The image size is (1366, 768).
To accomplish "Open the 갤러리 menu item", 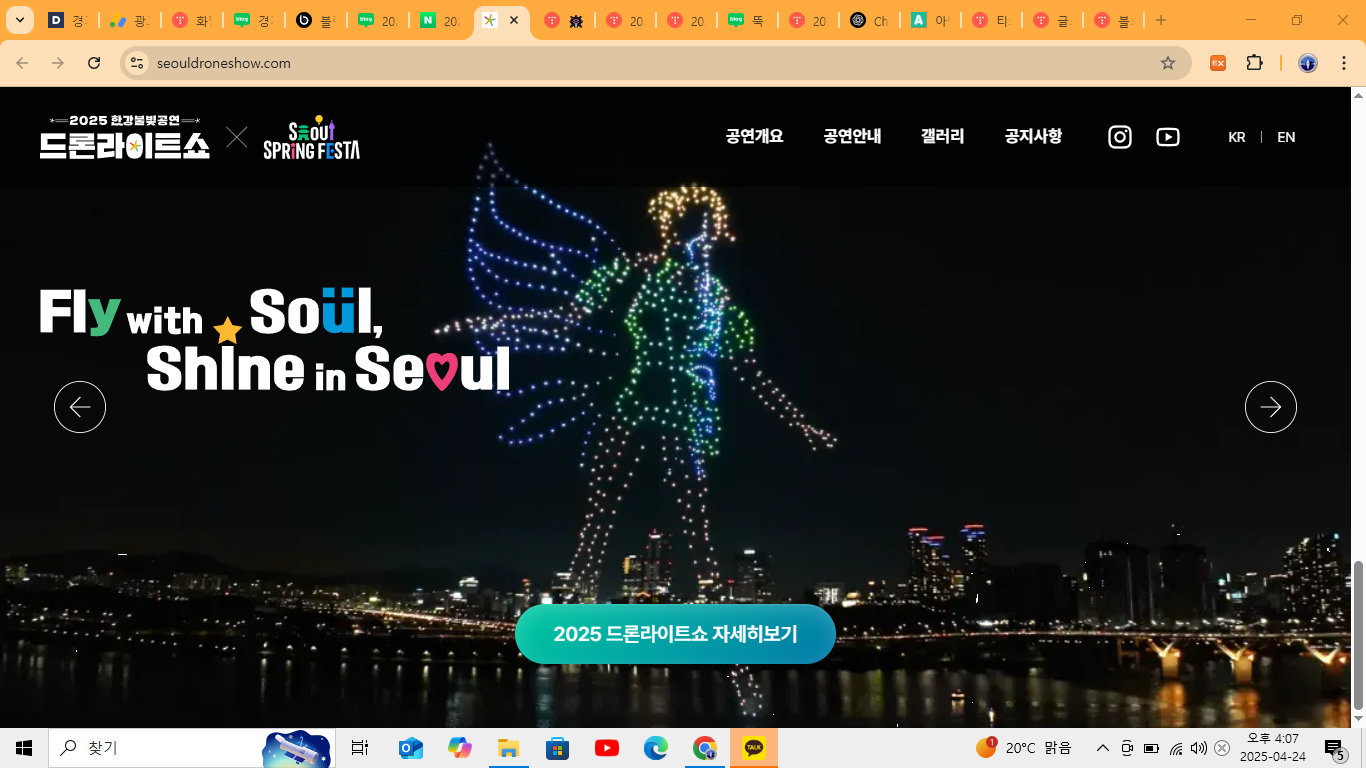I will click(940, 137).
